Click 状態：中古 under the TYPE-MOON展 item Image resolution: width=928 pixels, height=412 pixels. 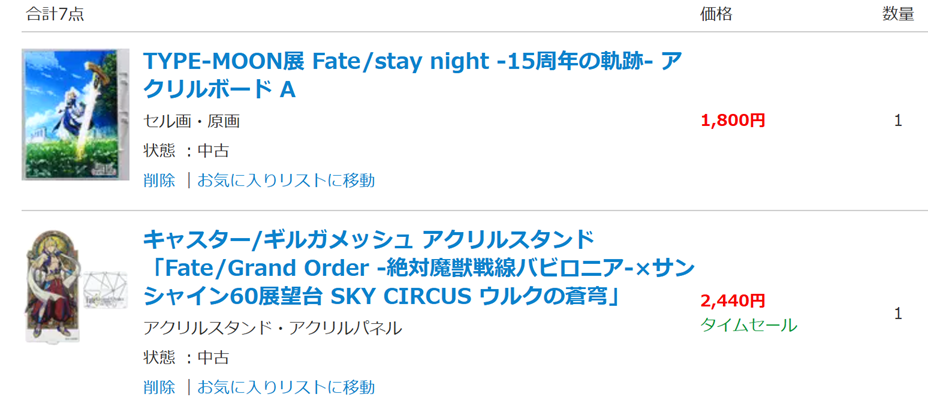(186, 151)
